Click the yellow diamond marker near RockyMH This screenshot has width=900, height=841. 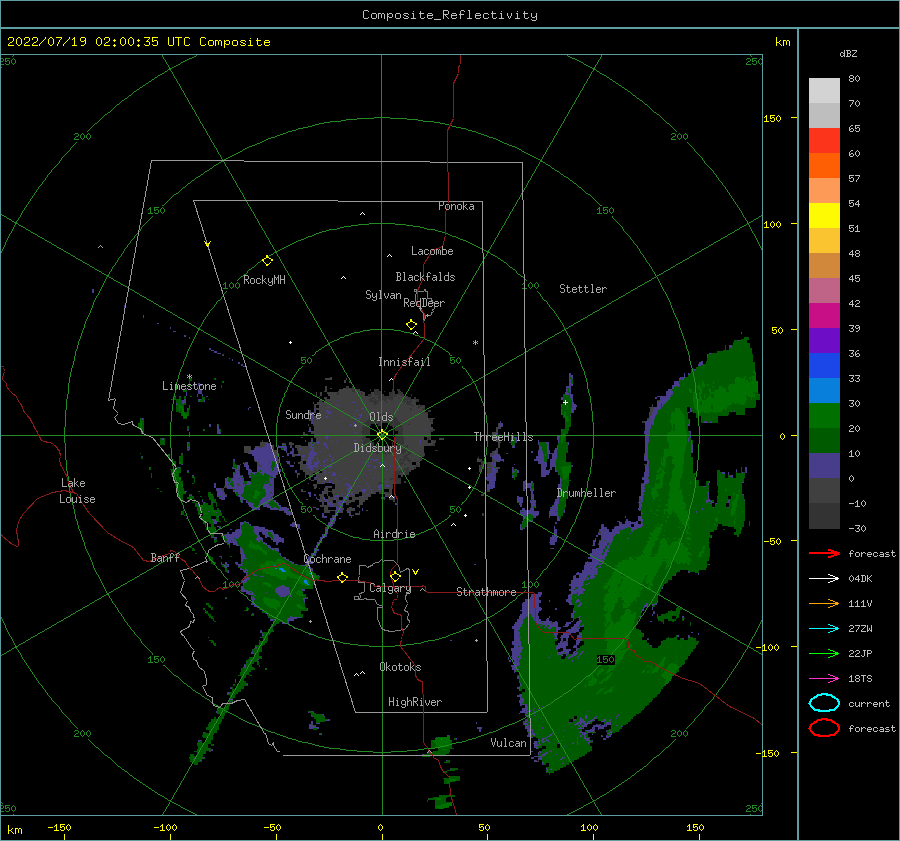pos(267,261)
